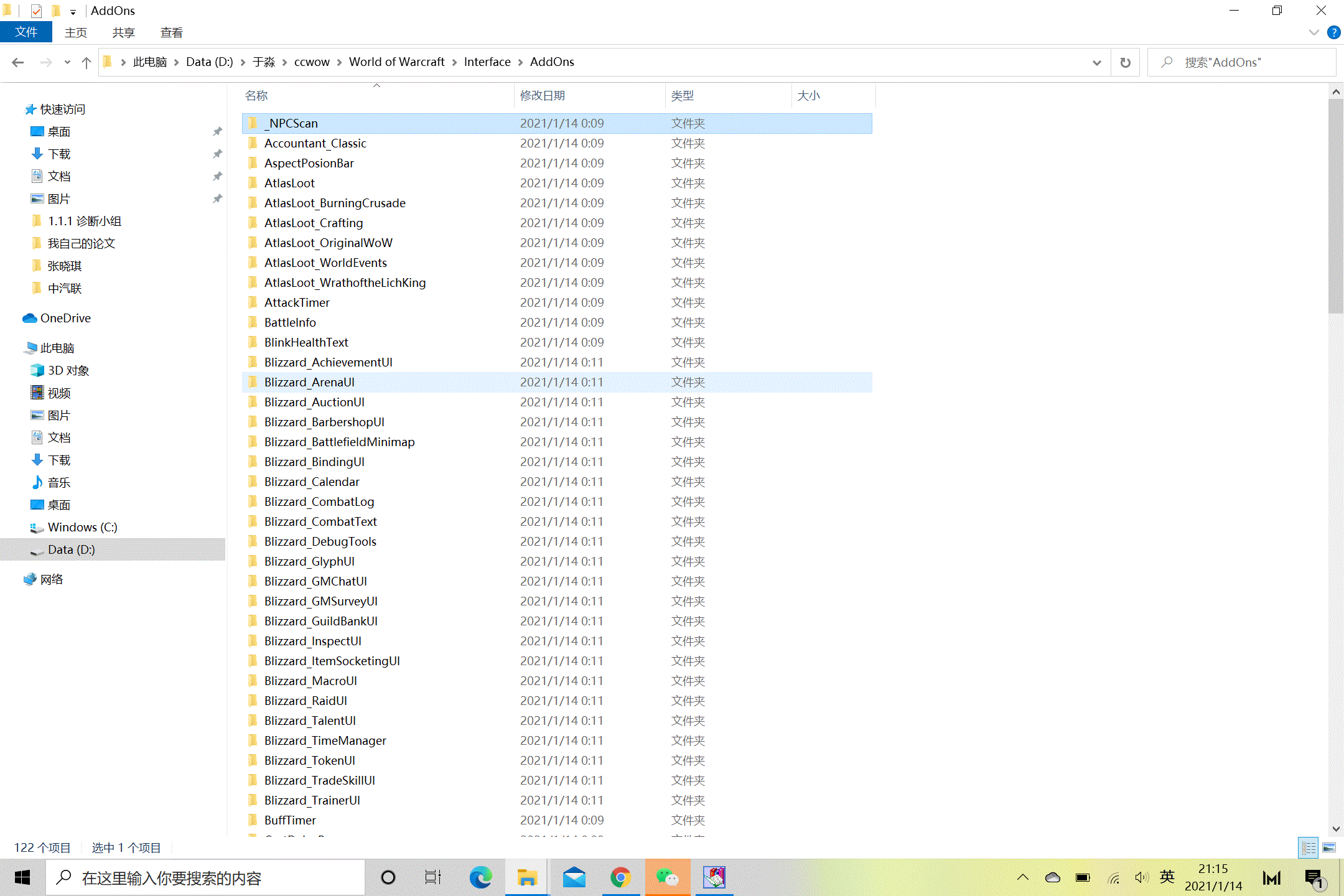Expand the address bar history dropdown
Screen dimensions: 1344x896
1096,62
